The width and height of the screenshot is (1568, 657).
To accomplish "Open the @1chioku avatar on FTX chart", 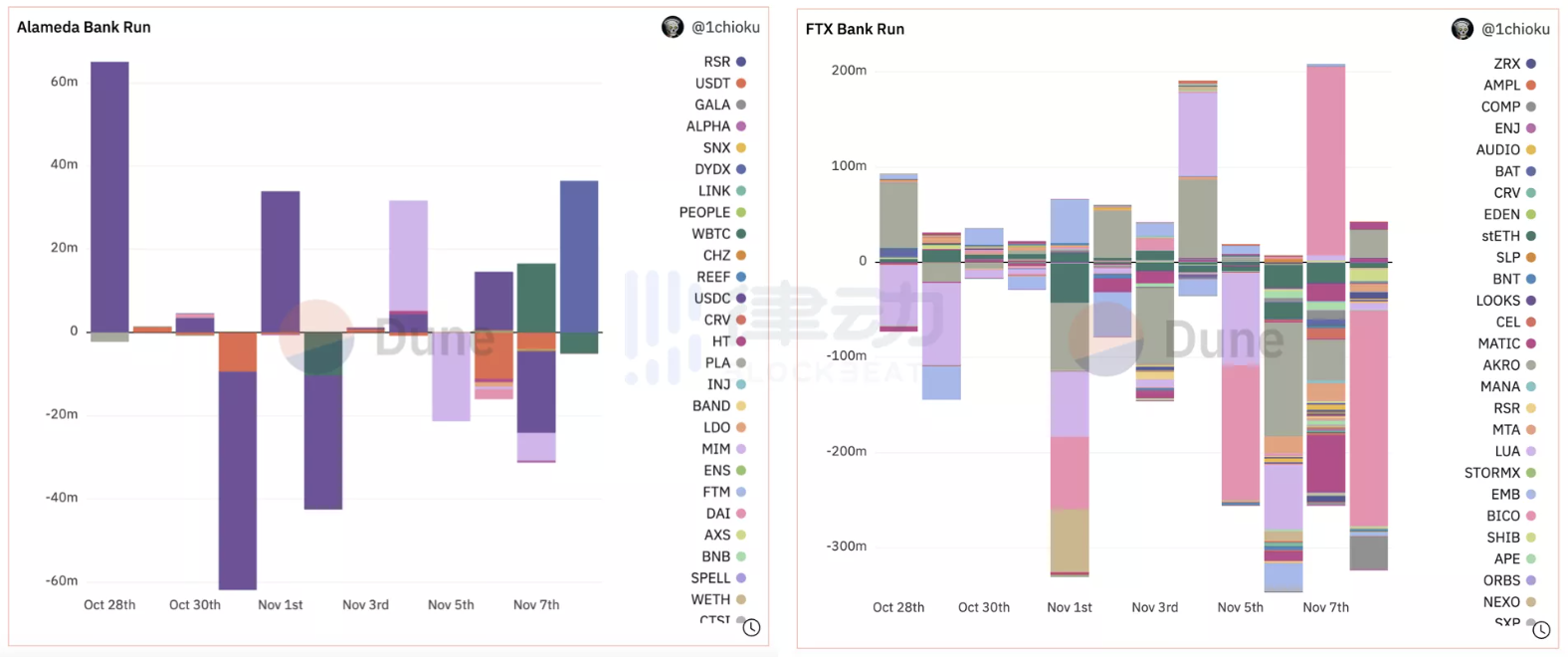I will pos(1462,29).
